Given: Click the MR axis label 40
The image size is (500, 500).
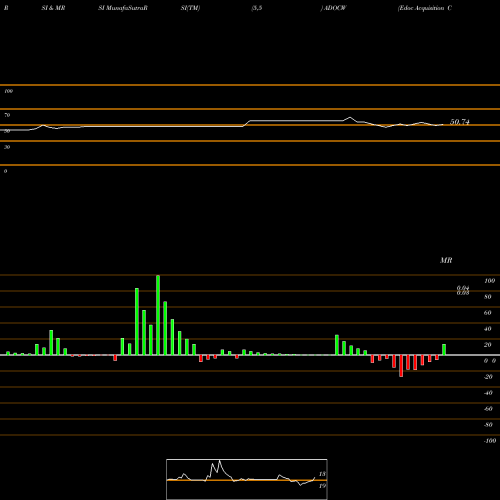Looking at the screenshot, I should (488, 329).
